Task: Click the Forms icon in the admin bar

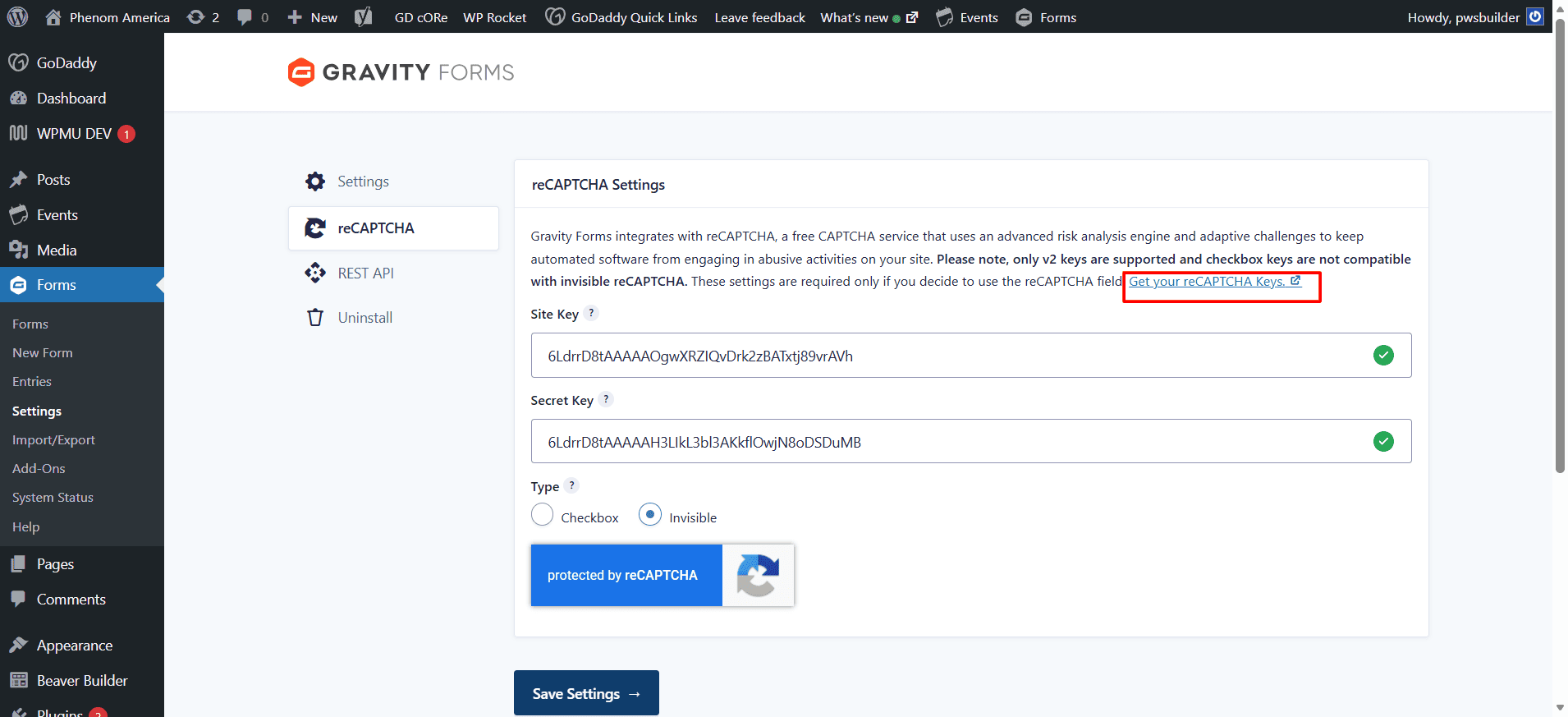Action: coord(1024,17)
